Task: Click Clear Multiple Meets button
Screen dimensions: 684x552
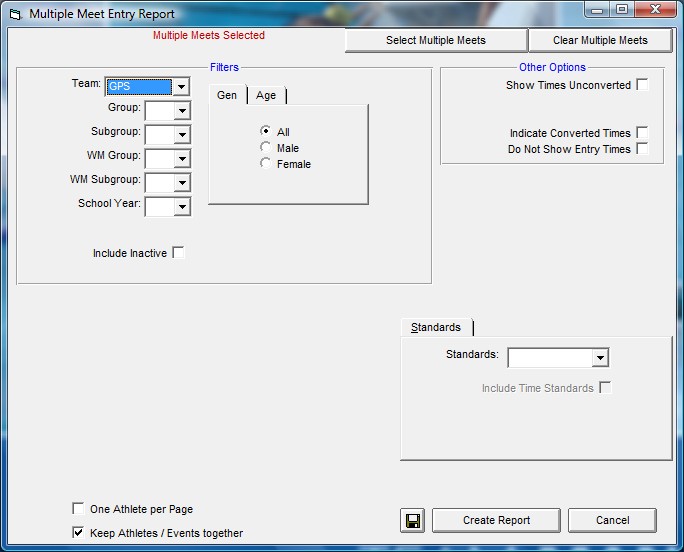Action: tap(600, 40)
